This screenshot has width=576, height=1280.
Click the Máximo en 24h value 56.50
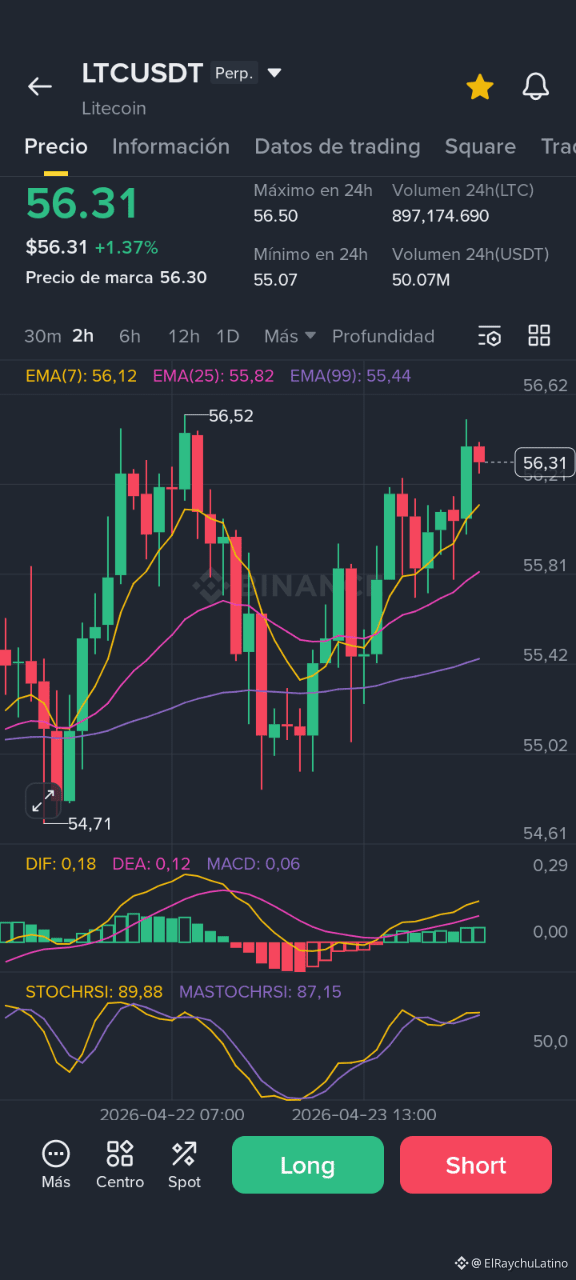click(275, 216)
